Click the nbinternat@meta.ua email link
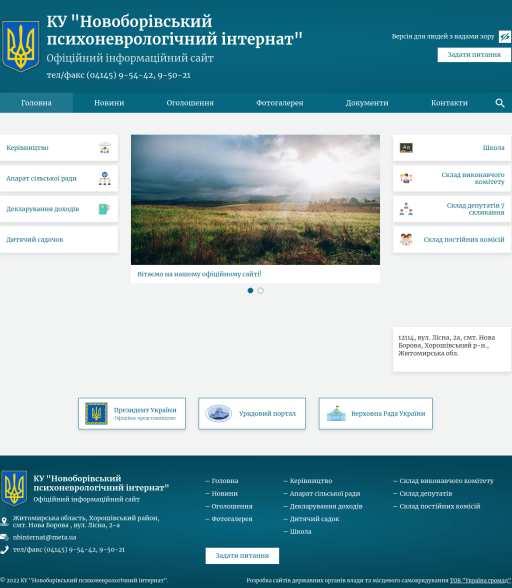 click(x=44, y=537)
